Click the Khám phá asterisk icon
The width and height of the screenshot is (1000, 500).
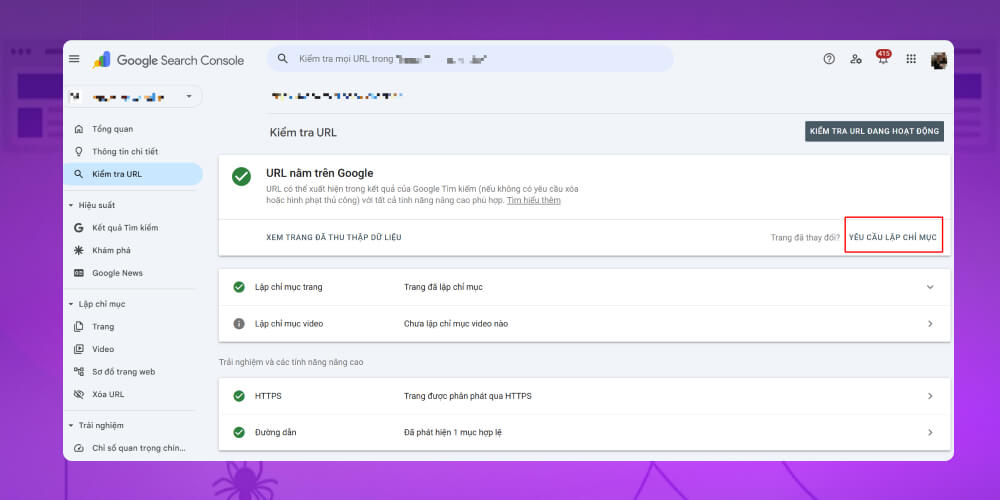click(78, 250)
